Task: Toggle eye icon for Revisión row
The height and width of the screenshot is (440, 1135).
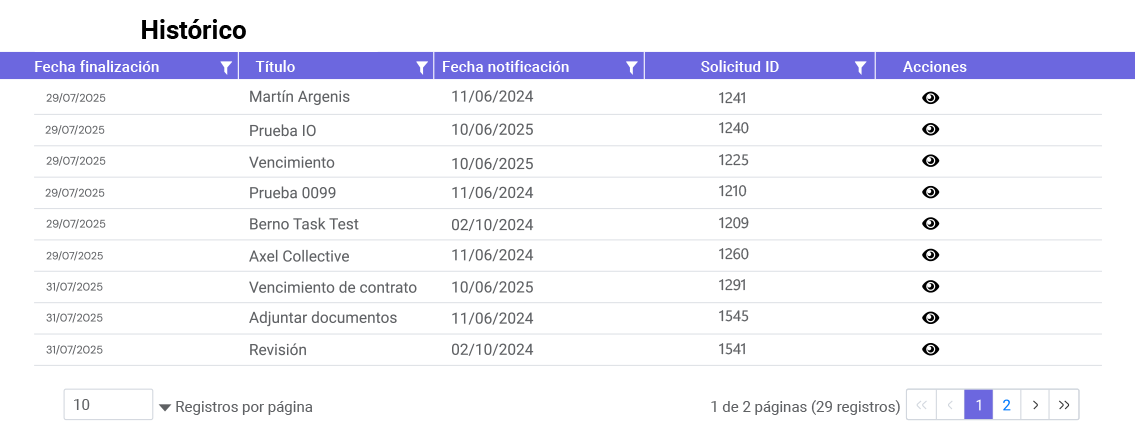Action: tap(930, 349)
